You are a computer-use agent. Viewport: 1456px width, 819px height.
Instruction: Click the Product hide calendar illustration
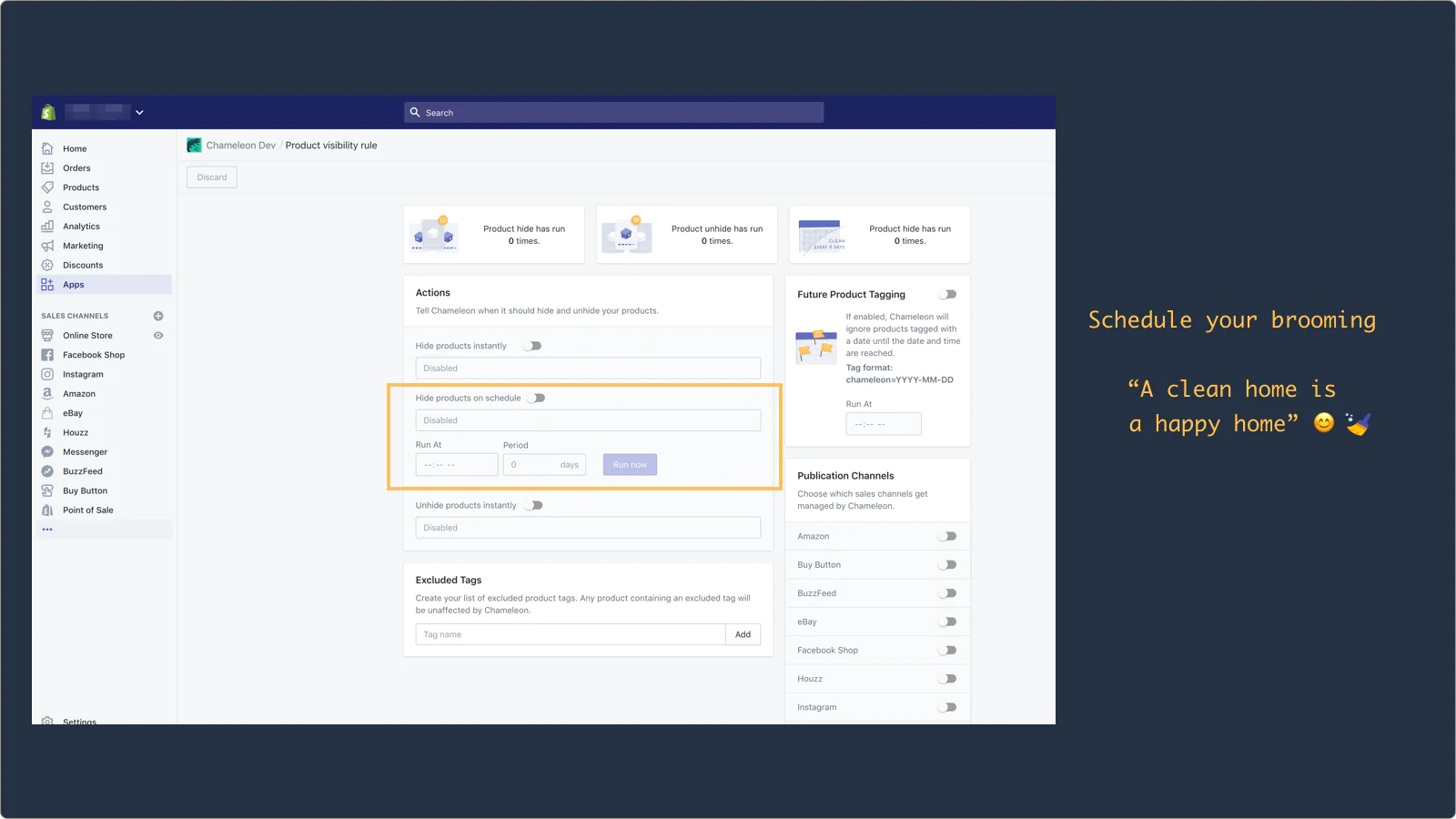point(822,236)
